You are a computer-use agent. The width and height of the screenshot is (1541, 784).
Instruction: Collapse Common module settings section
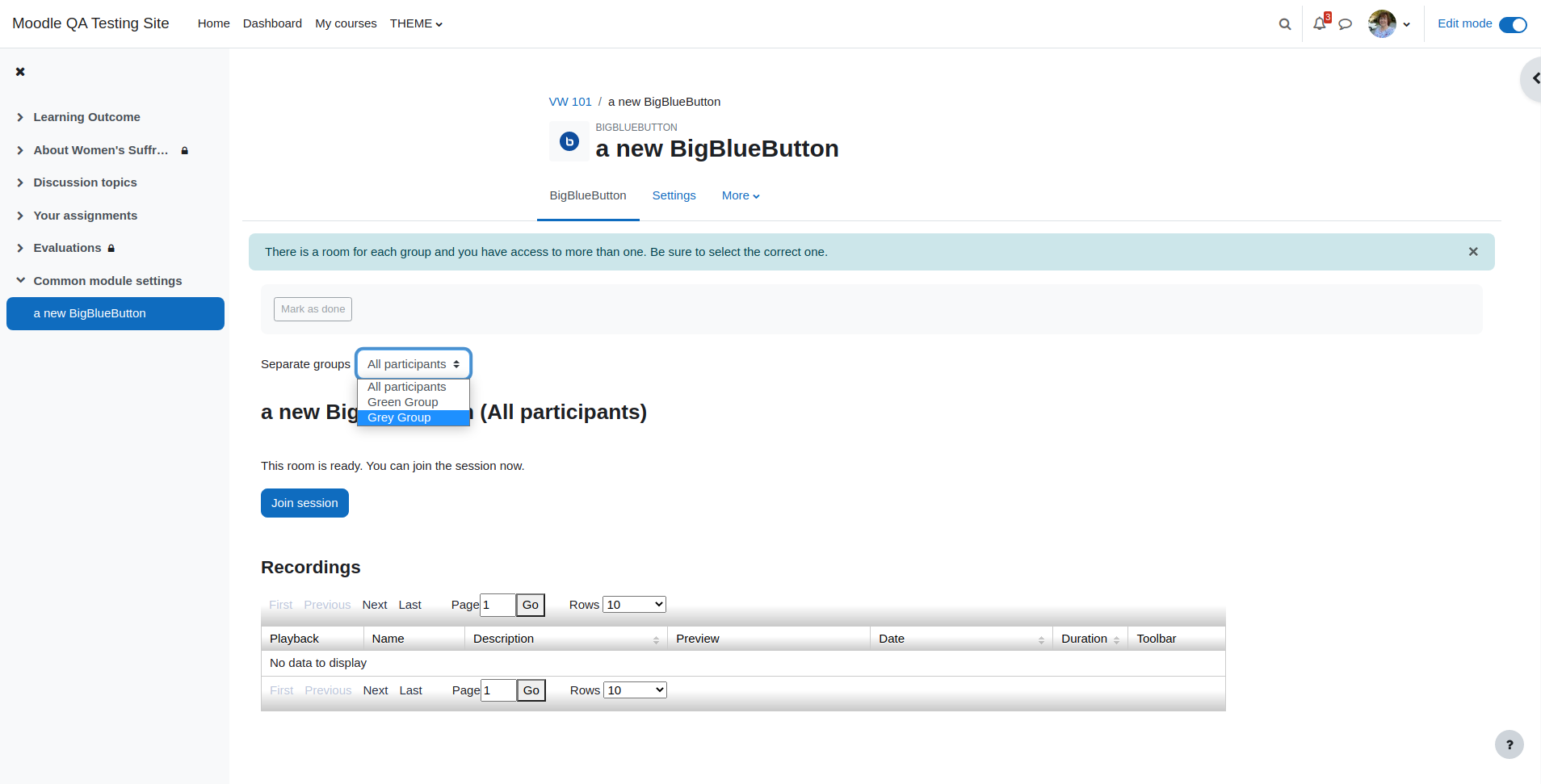pyautogui.click(x=20, y=281)
